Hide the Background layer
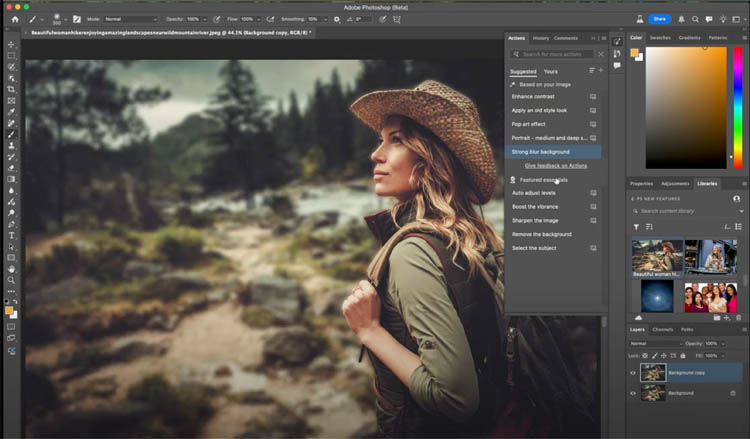 pos(633,393)
